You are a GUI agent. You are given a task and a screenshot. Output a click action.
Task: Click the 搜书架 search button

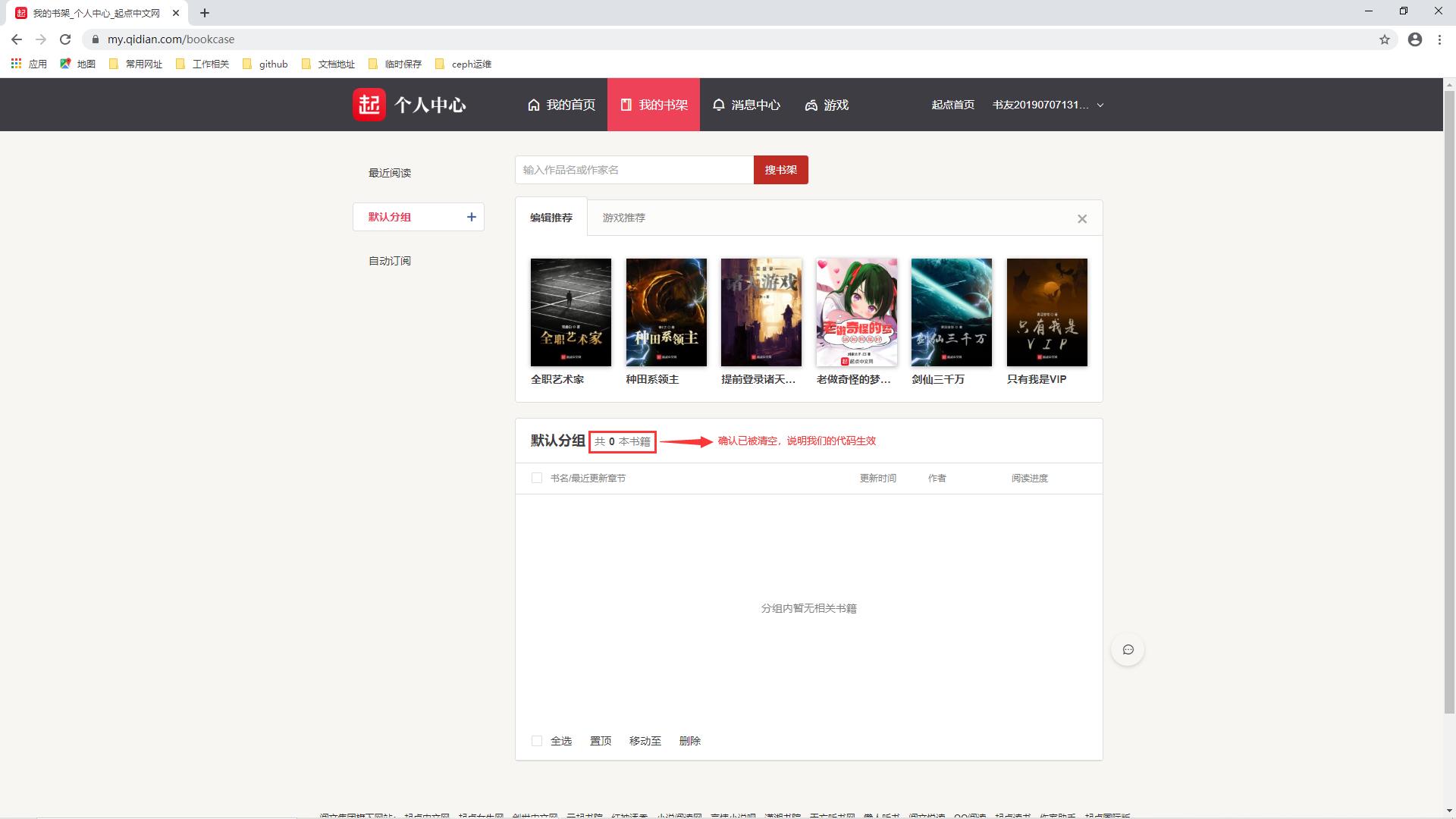780,170
